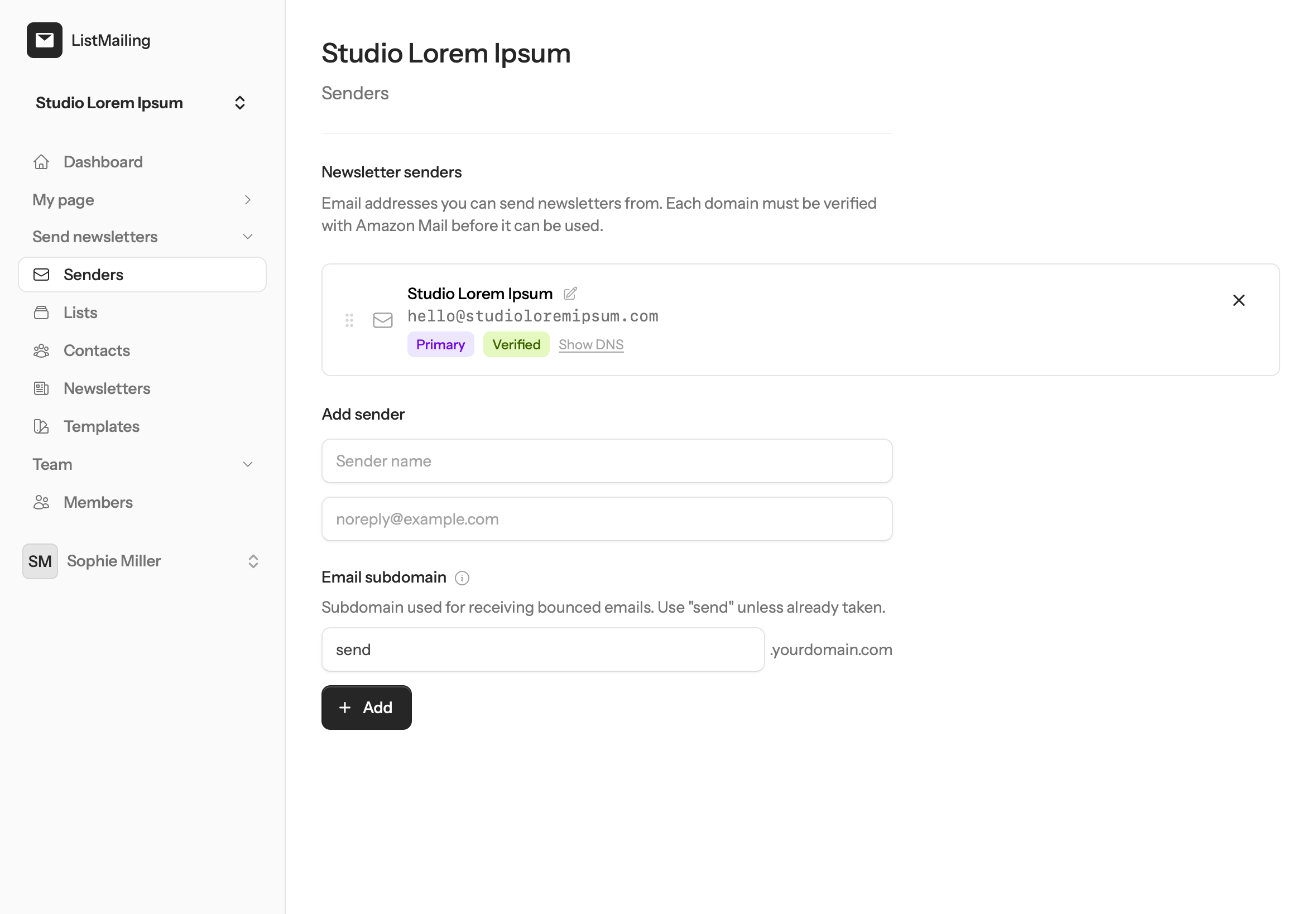Open Contacts in the sidebar
1316x914 pixels.
(142, 350)
